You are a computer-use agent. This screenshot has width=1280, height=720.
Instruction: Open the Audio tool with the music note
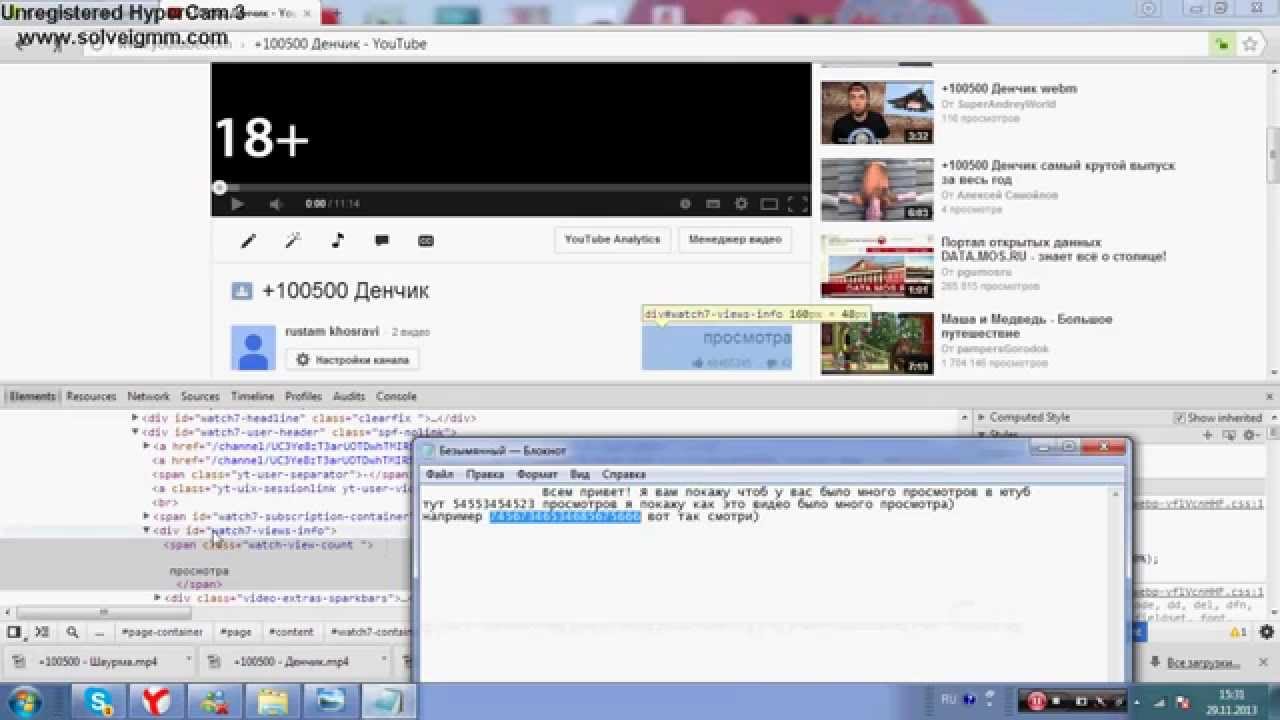pyautogui.click(x=337, y=240)
